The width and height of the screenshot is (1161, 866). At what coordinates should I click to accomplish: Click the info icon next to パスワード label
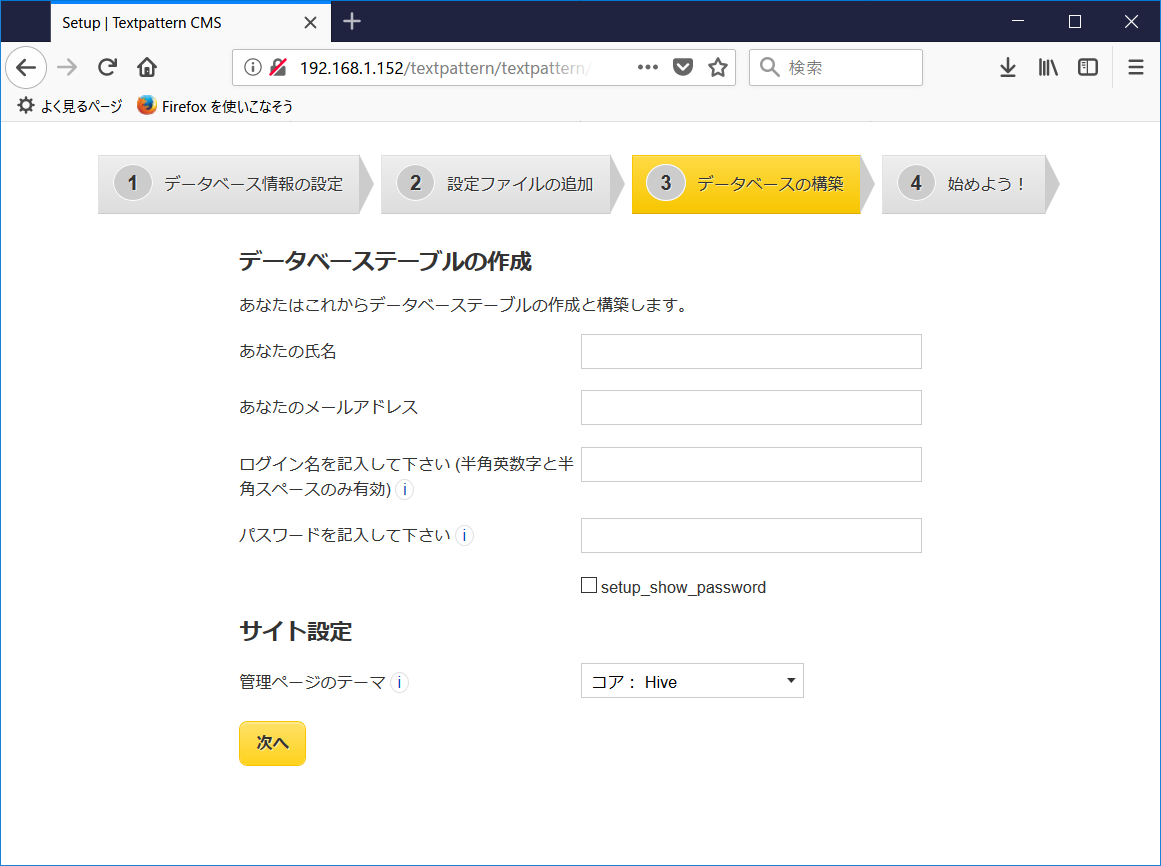[x=464, y=535]
